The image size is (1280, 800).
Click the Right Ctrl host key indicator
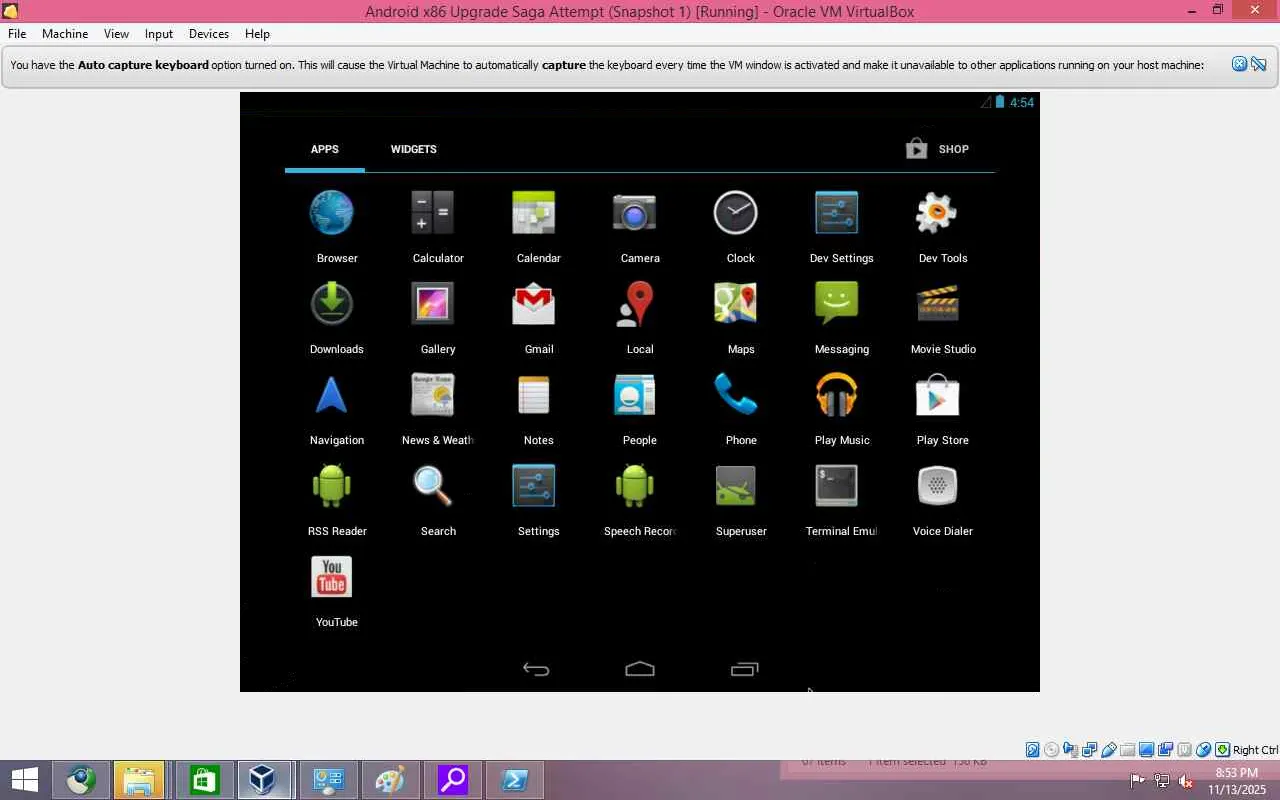coord(1255,750)
